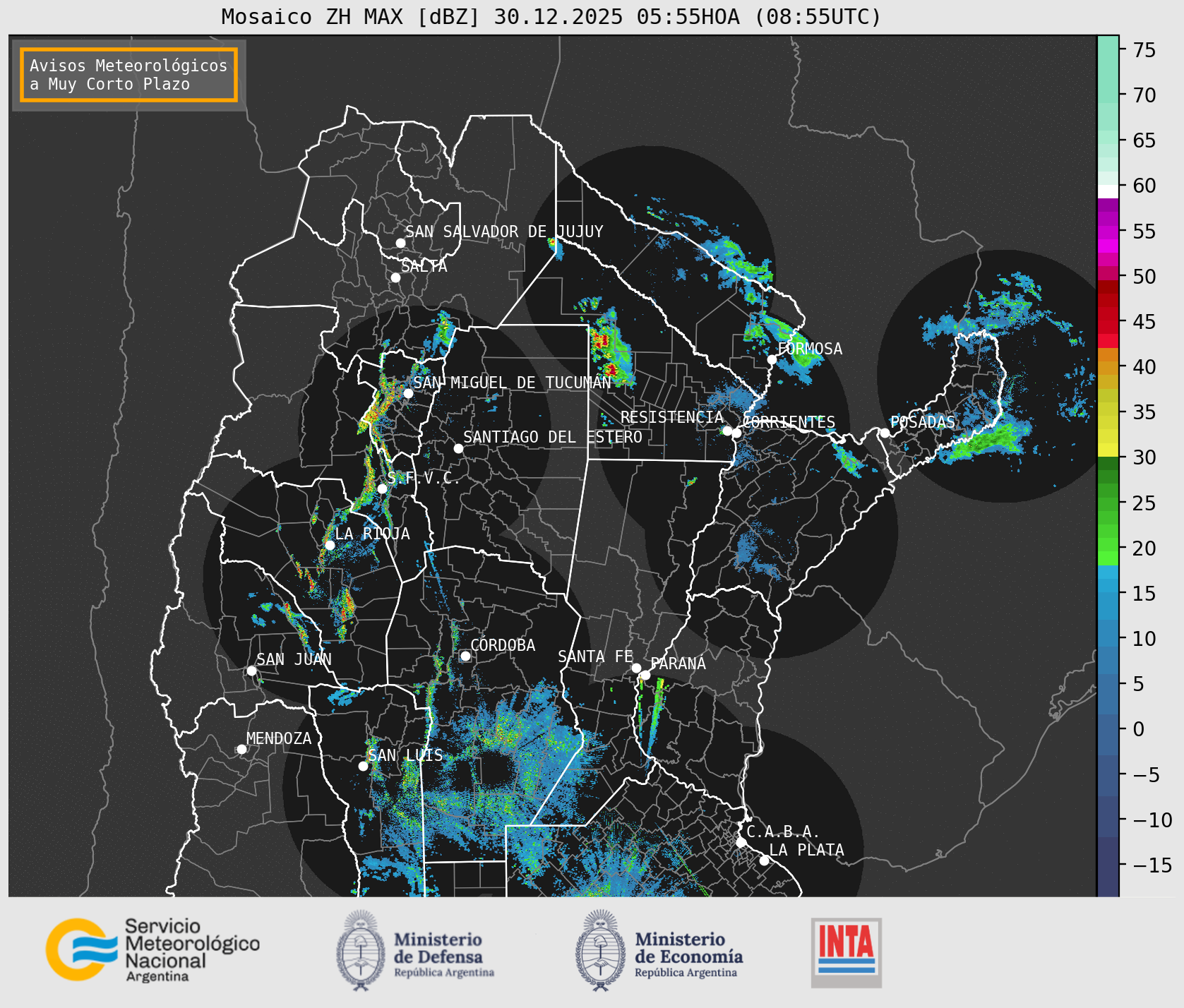
Task: Click the orange circular Servicio Meteorológico Nacional emblem
Action: (80, 949)
